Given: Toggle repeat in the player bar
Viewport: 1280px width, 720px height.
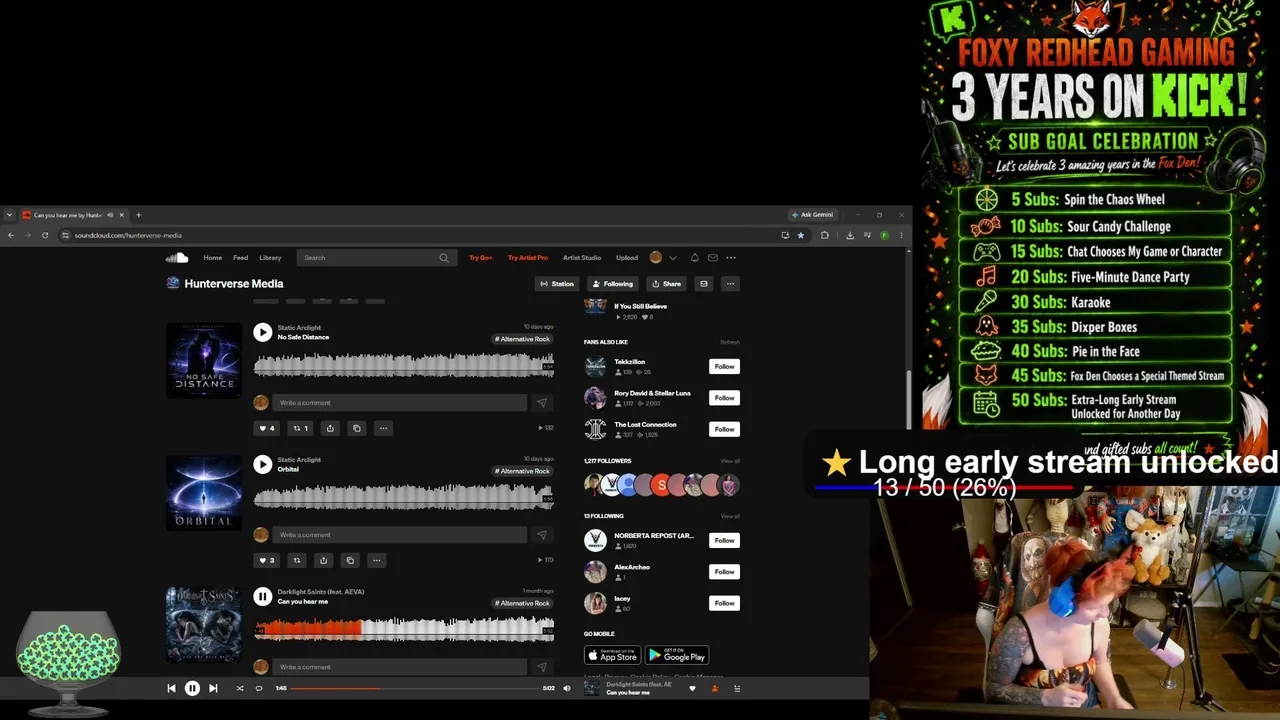Looking at the screenshot, I should click(259, 688).
